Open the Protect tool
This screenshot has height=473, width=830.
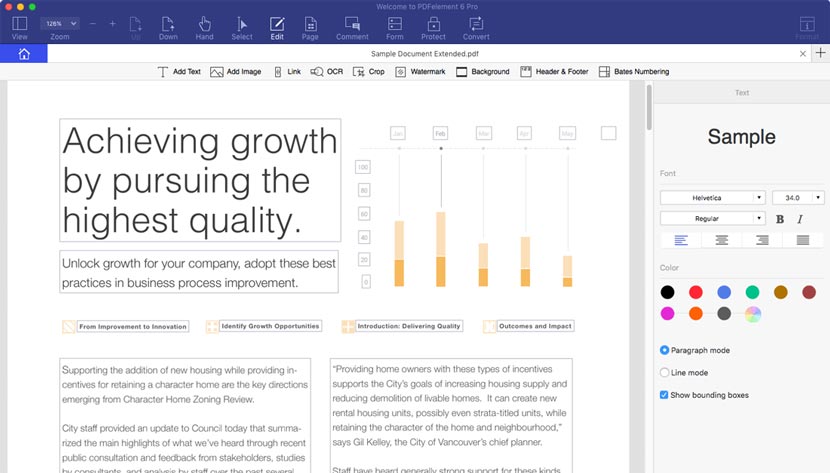click(433, 27)
